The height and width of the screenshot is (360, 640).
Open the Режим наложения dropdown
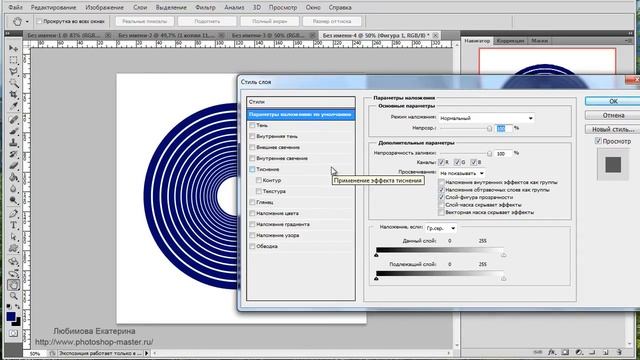click(487, 118)
